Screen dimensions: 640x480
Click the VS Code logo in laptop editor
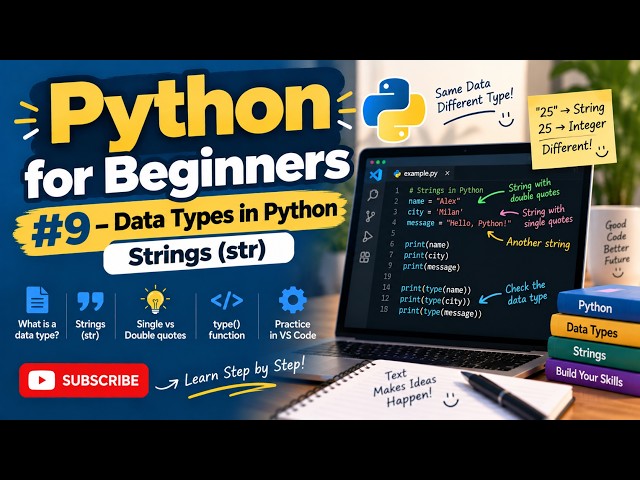(x=376, y=175)
